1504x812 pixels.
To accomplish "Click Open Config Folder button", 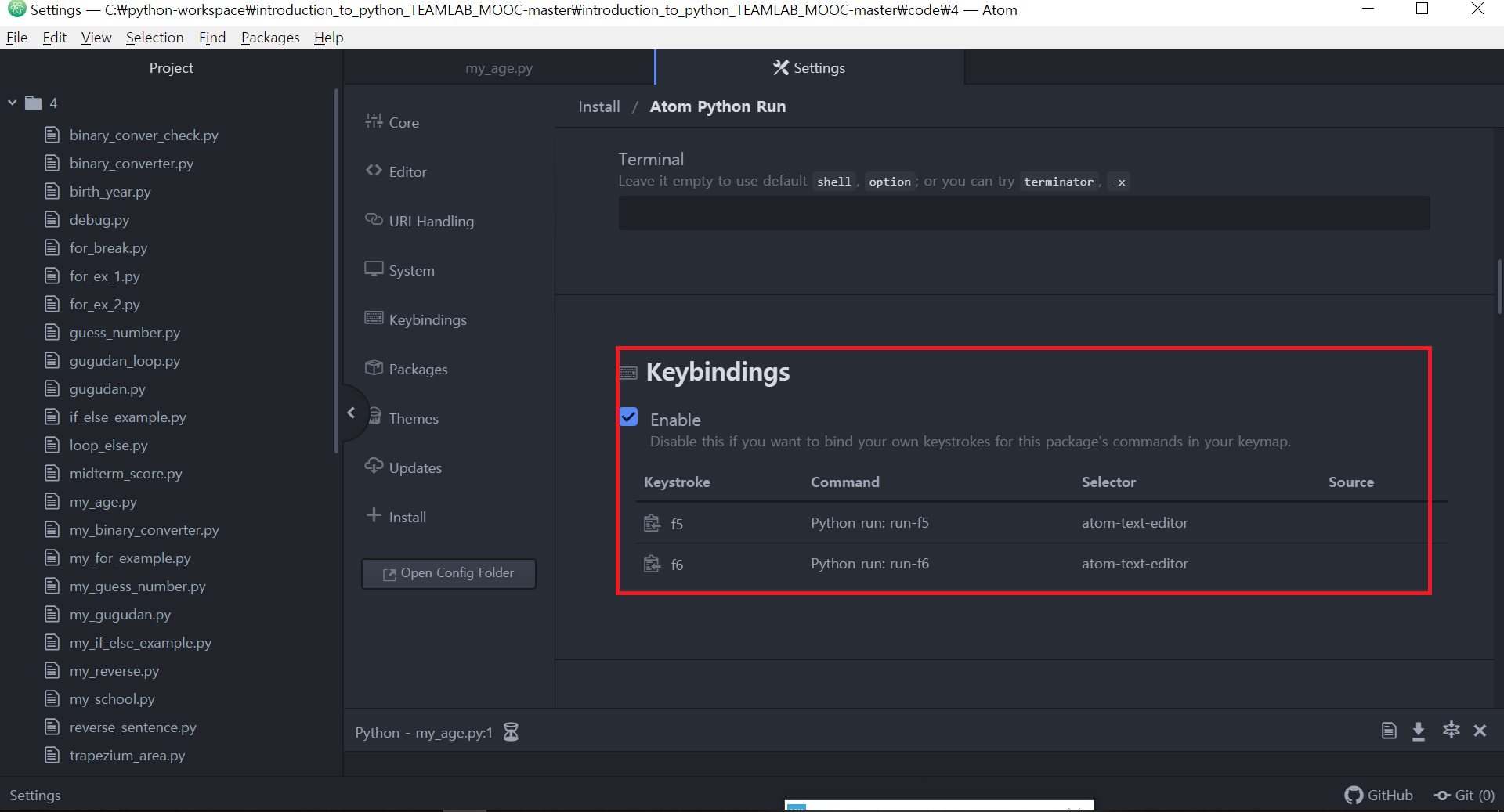I will (x=449, y=573).
